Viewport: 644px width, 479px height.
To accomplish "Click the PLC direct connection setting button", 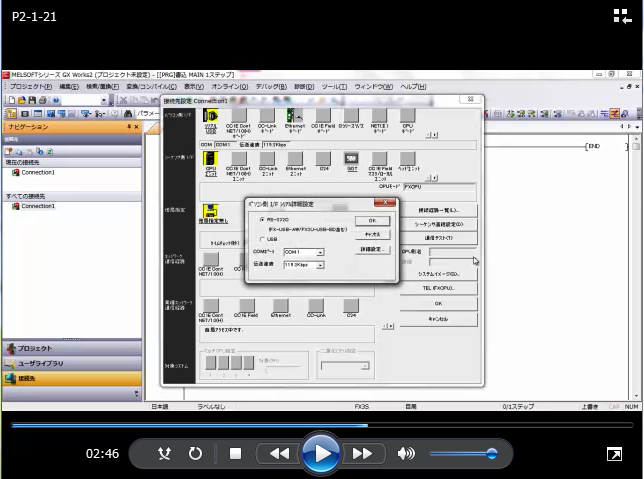I will click(439, 224).
